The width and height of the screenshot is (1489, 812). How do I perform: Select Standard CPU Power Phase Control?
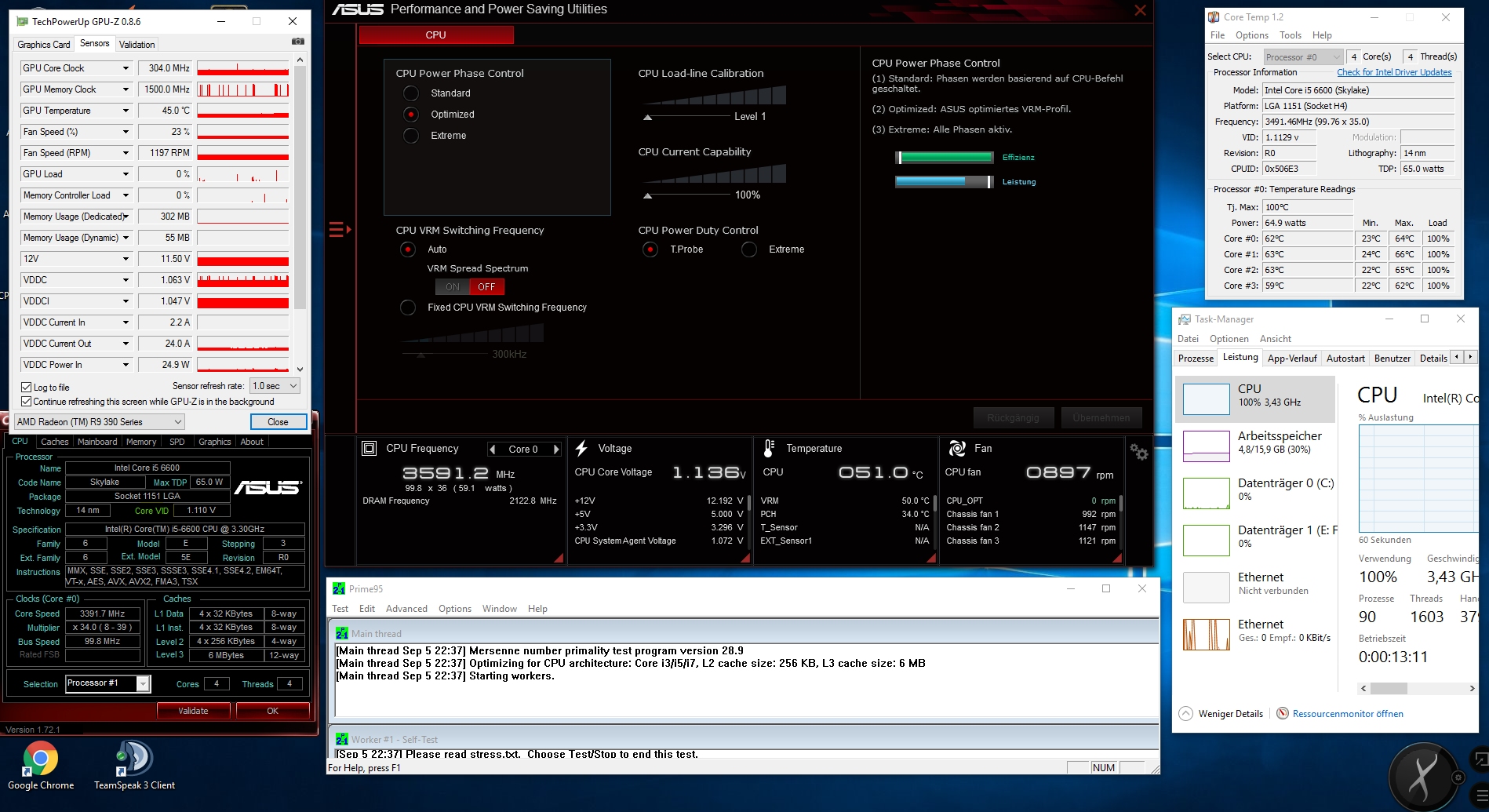point(410,93)
